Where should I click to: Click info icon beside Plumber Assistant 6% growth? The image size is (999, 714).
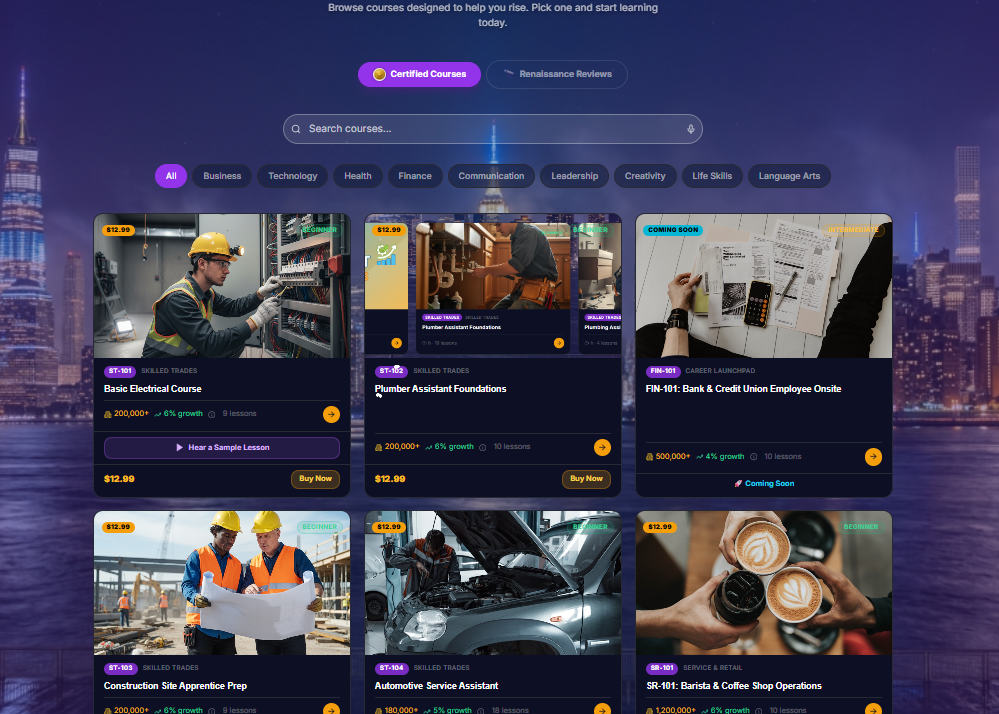point(483,447)
